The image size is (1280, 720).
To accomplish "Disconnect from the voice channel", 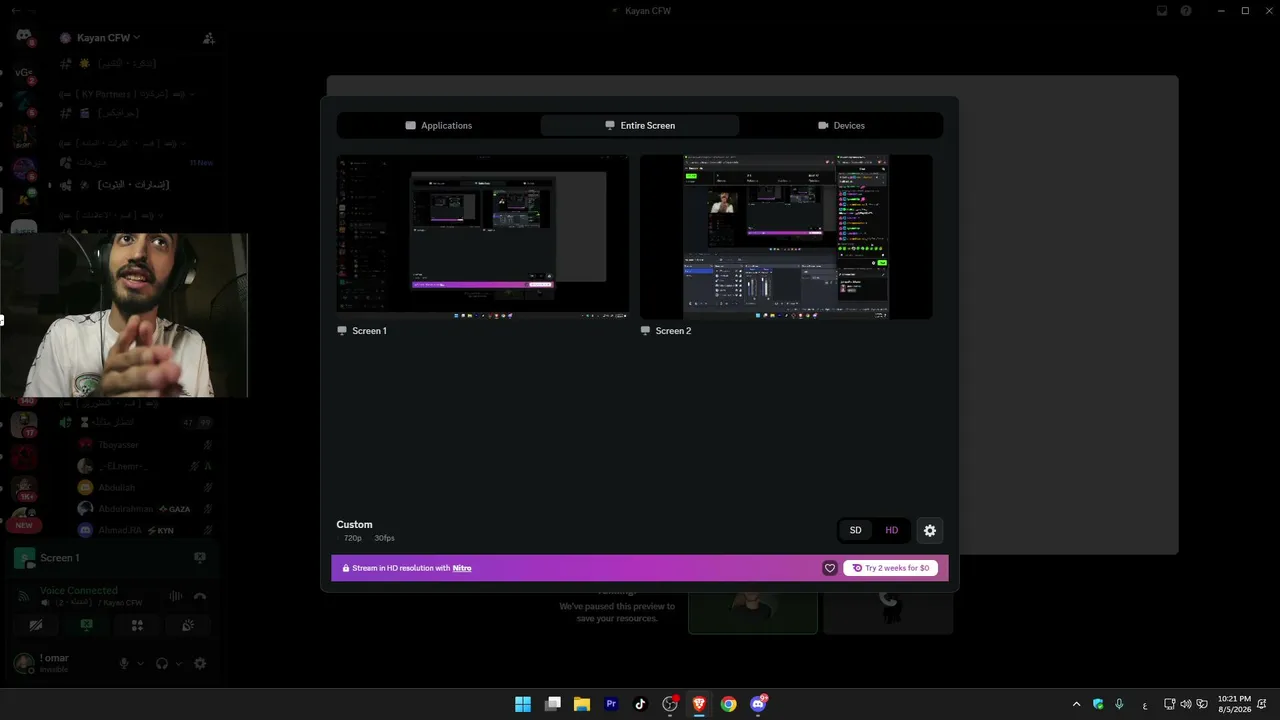I will click(200, 596).
